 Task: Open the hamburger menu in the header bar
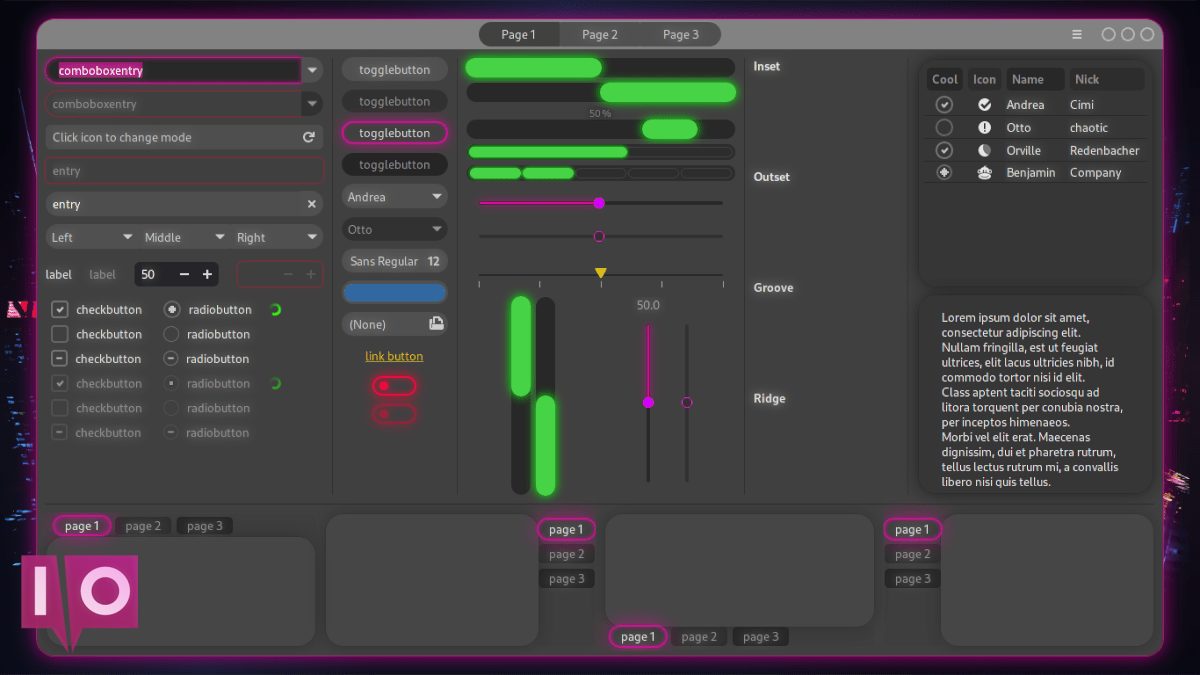(1077, 34)
